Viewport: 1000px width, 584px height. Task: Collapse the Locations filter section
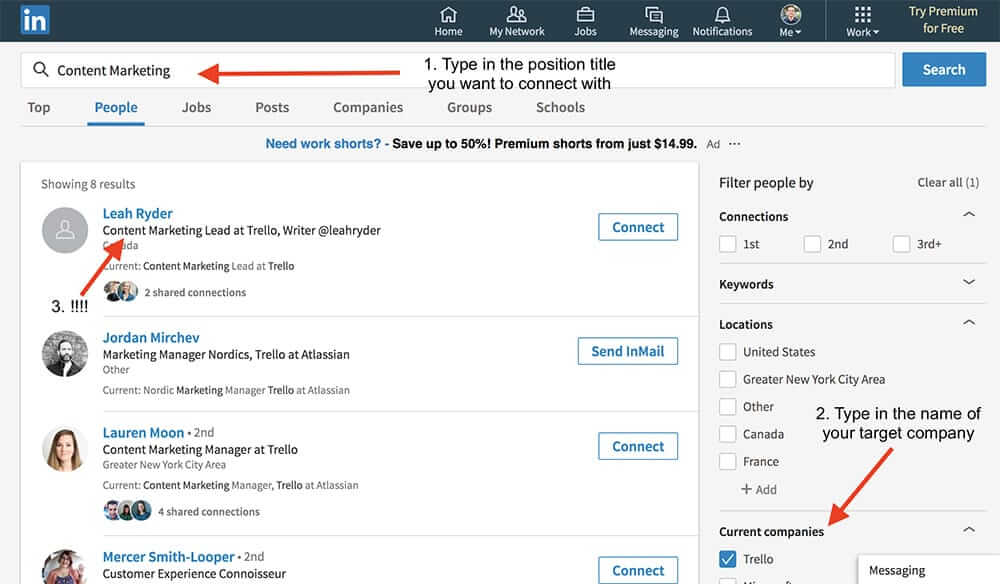(x=968, y=322)
